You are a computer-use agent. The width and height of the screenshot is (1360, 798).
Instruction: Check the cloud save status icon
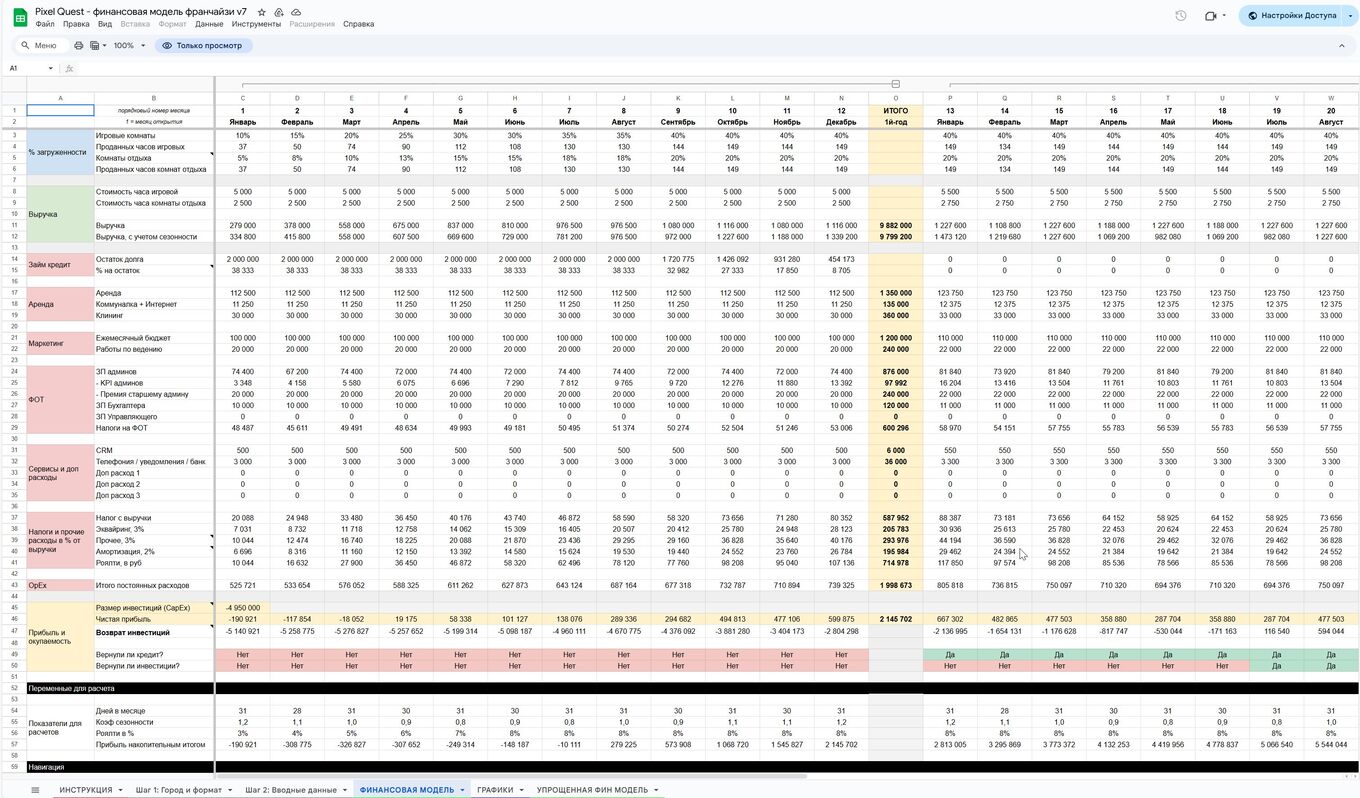296,11
